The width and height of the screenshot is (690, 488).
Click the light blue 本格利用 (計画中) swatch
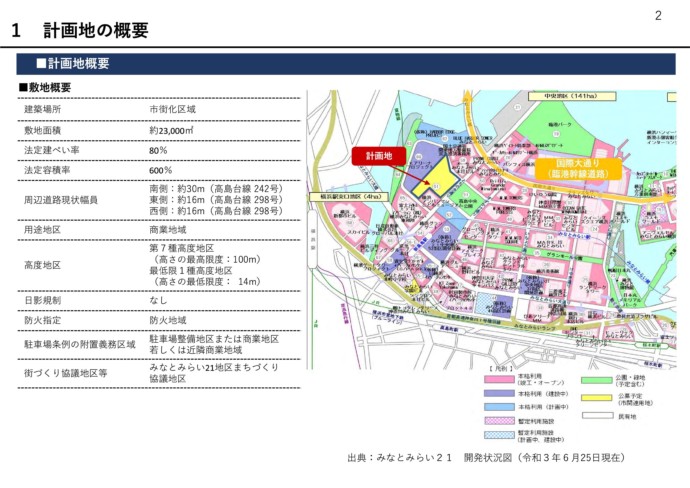click(498, 408)
